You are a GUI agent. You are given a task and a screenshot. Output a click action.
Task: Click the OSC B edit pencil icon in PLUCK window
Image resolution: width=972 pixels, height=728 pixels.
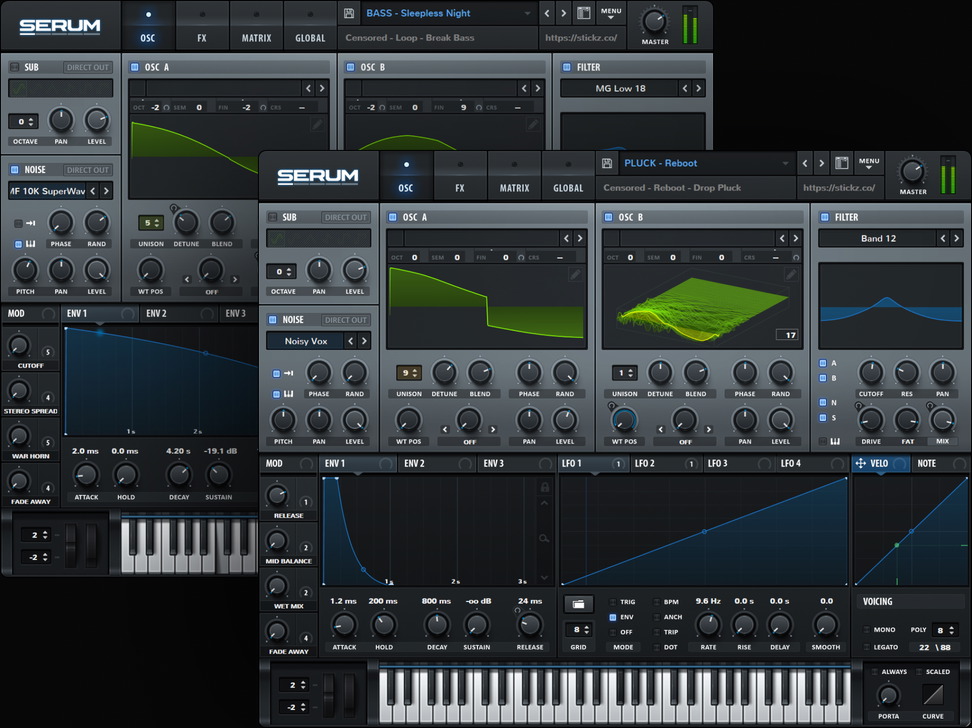coord(791,274)
